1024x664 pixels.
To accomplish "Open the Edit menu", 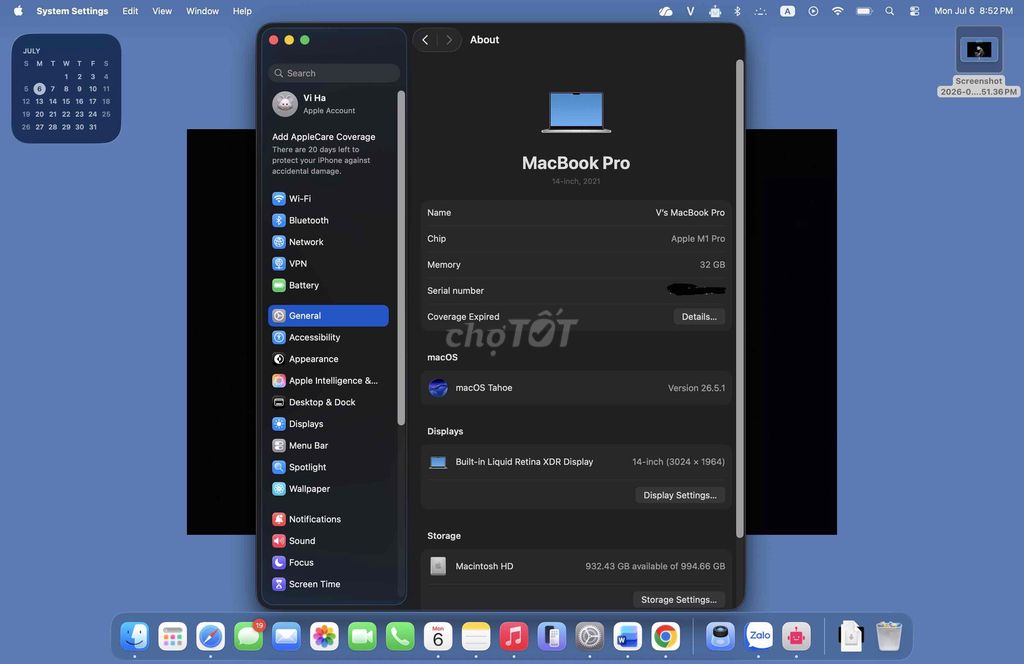I will pyautogui.click(x=130, y=11).
